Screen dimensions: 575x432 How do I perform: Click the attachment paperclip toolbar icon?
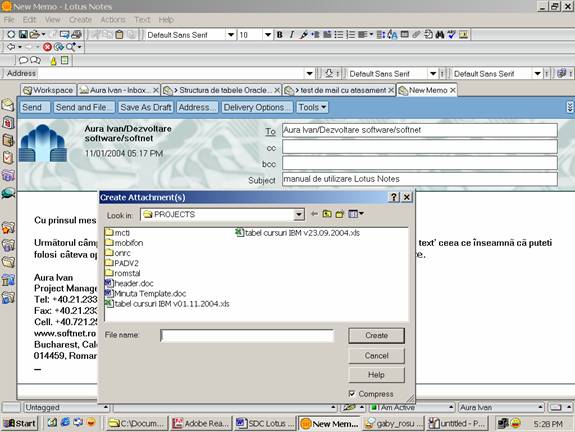click(x=416, y=34)
